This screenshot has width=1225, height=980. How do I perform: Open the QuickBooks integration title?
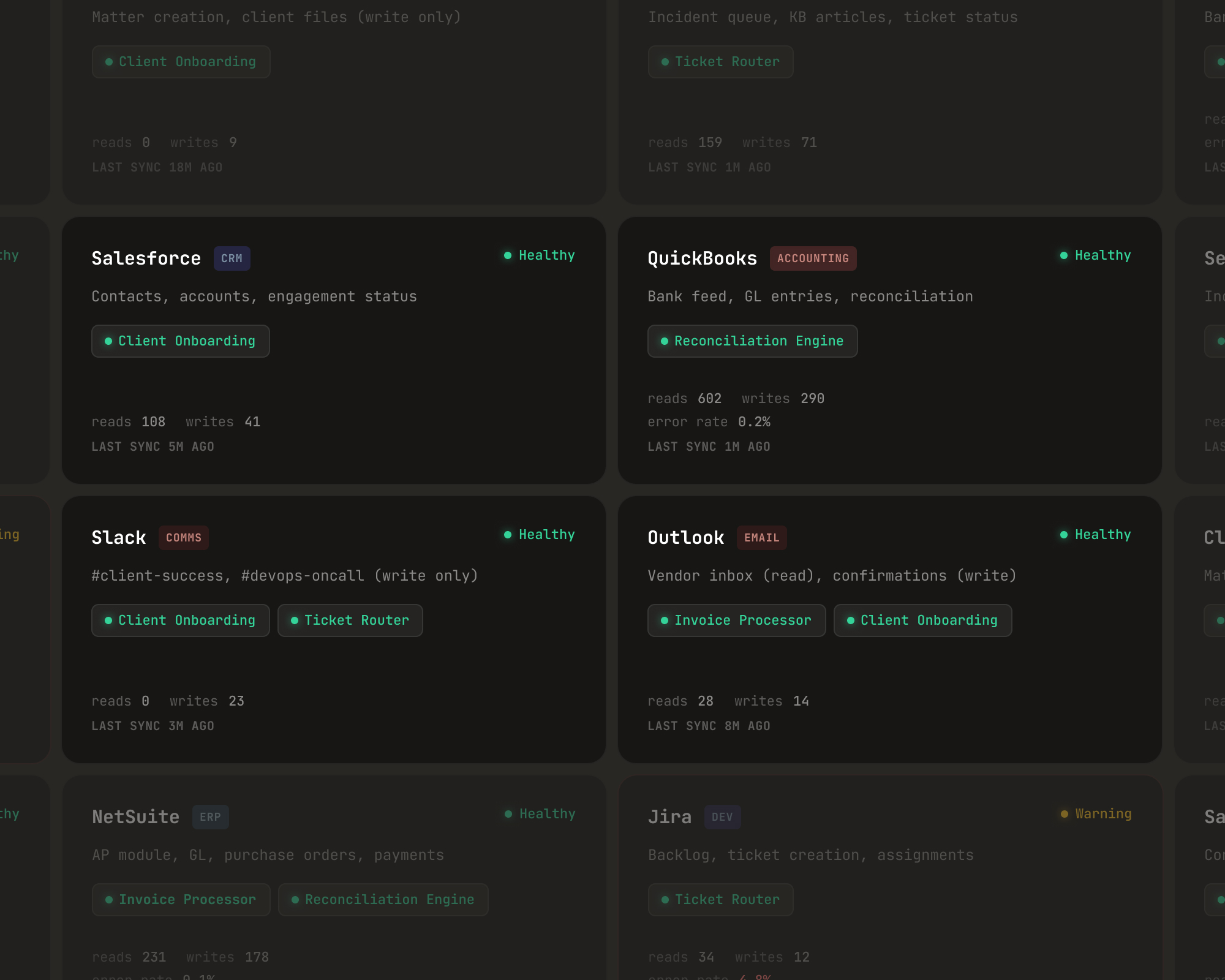point(703,258)
